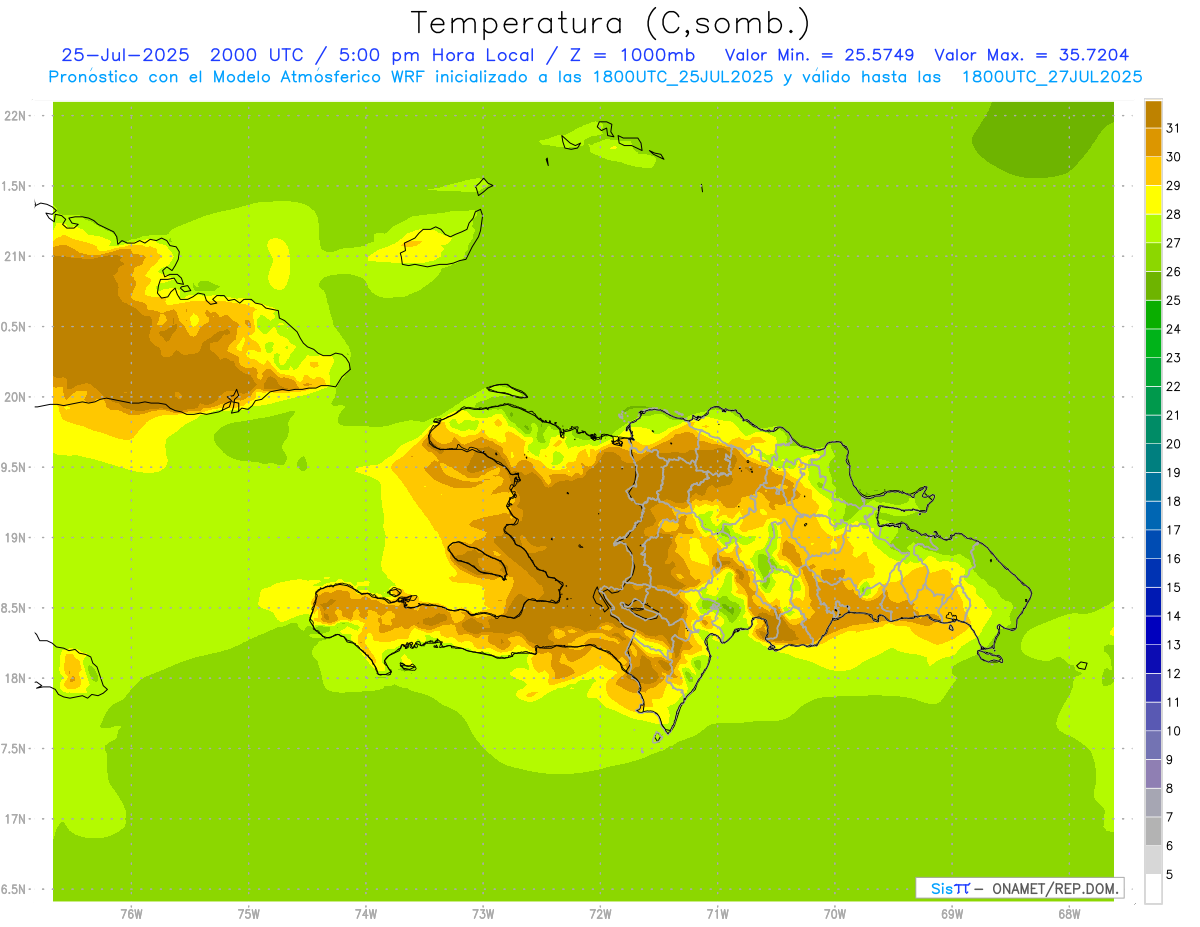This screenshot has height=927, width=1200.
Task: Click the "Valor Max. = 35.7204" value
Action: tap(1032, 55)
